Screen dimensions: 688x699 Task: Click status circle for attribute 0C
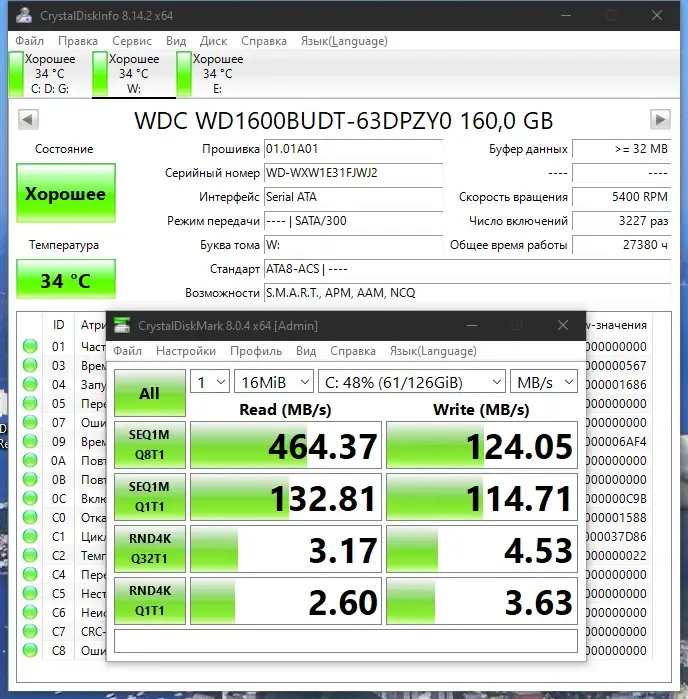click(30, 498)
